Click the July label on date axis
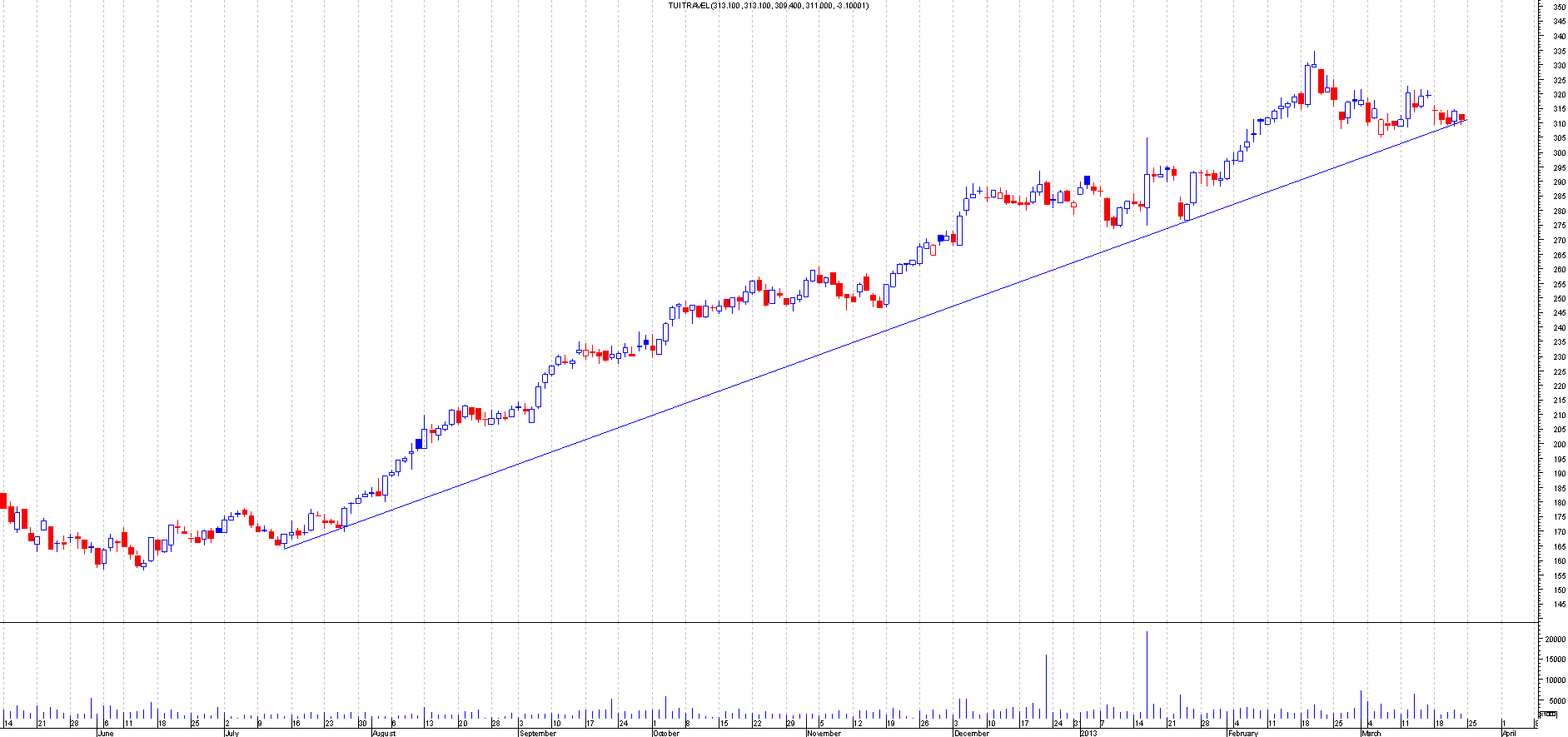The height and width of the screenshot is (737, 1568). (231, 734)
